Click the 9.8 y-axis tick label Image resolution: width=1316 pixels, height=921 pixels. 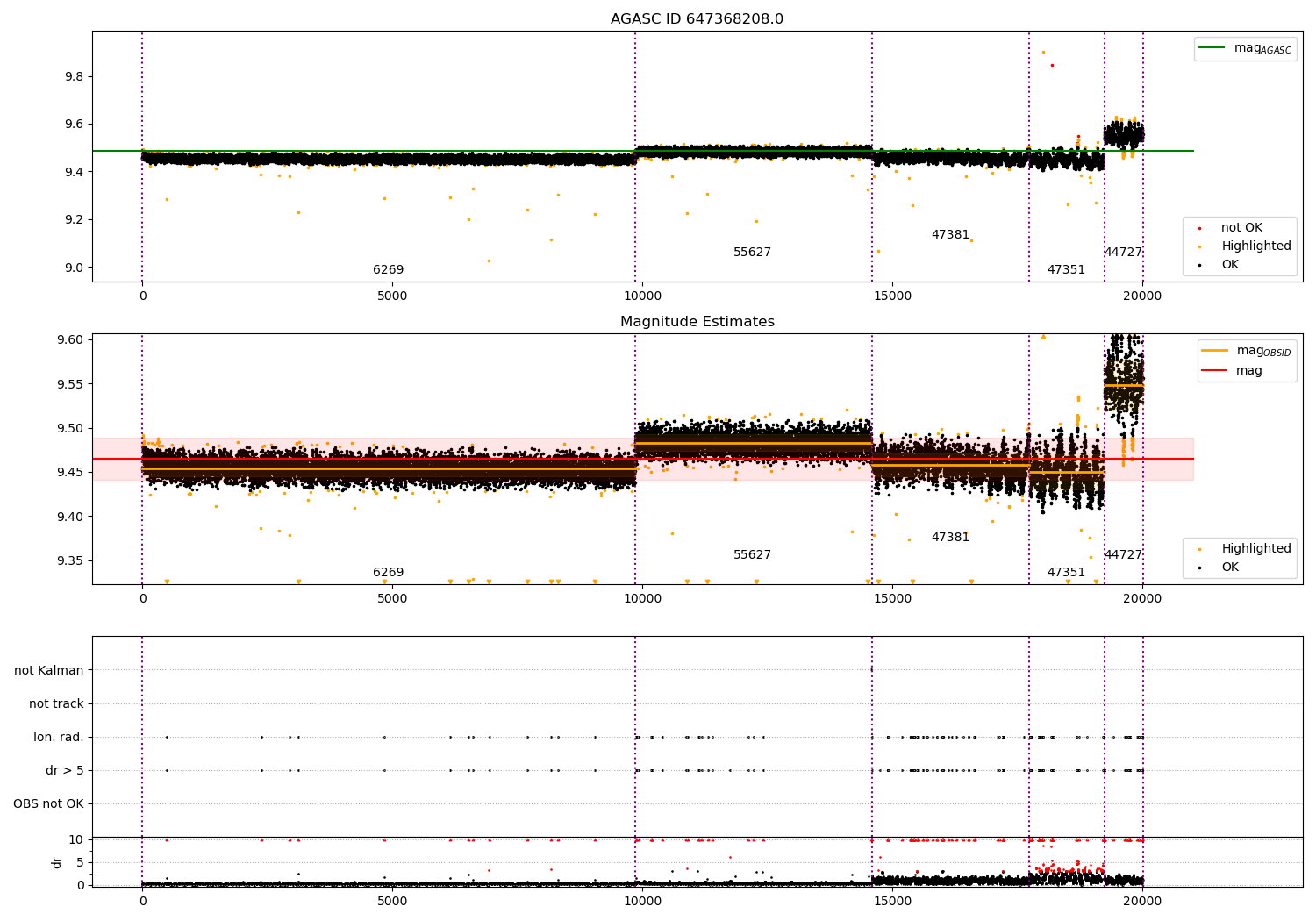[x=75, y=76]
